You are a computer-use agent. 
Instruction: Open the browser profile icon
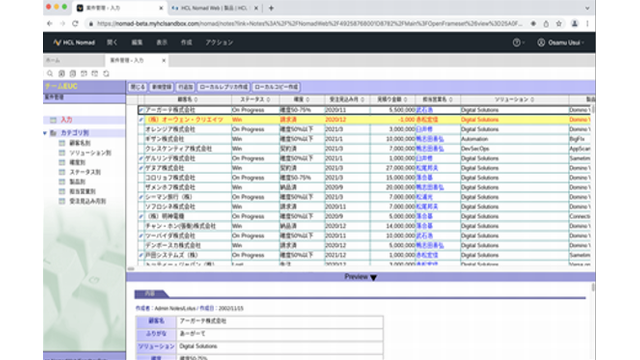tap(574, 24)
